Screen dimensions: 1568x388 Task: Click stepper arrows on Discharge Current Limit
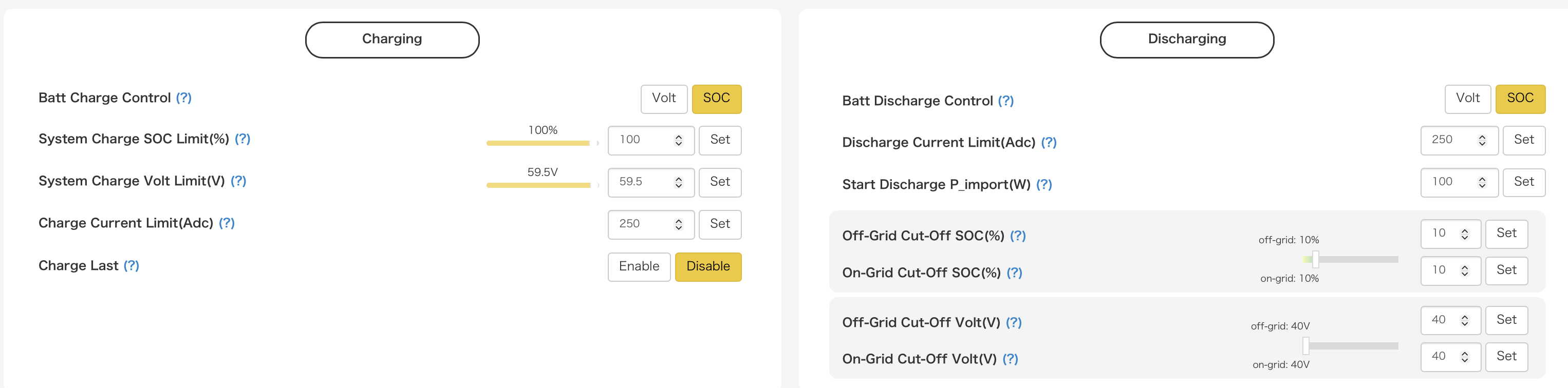(x=1482, y=141)
